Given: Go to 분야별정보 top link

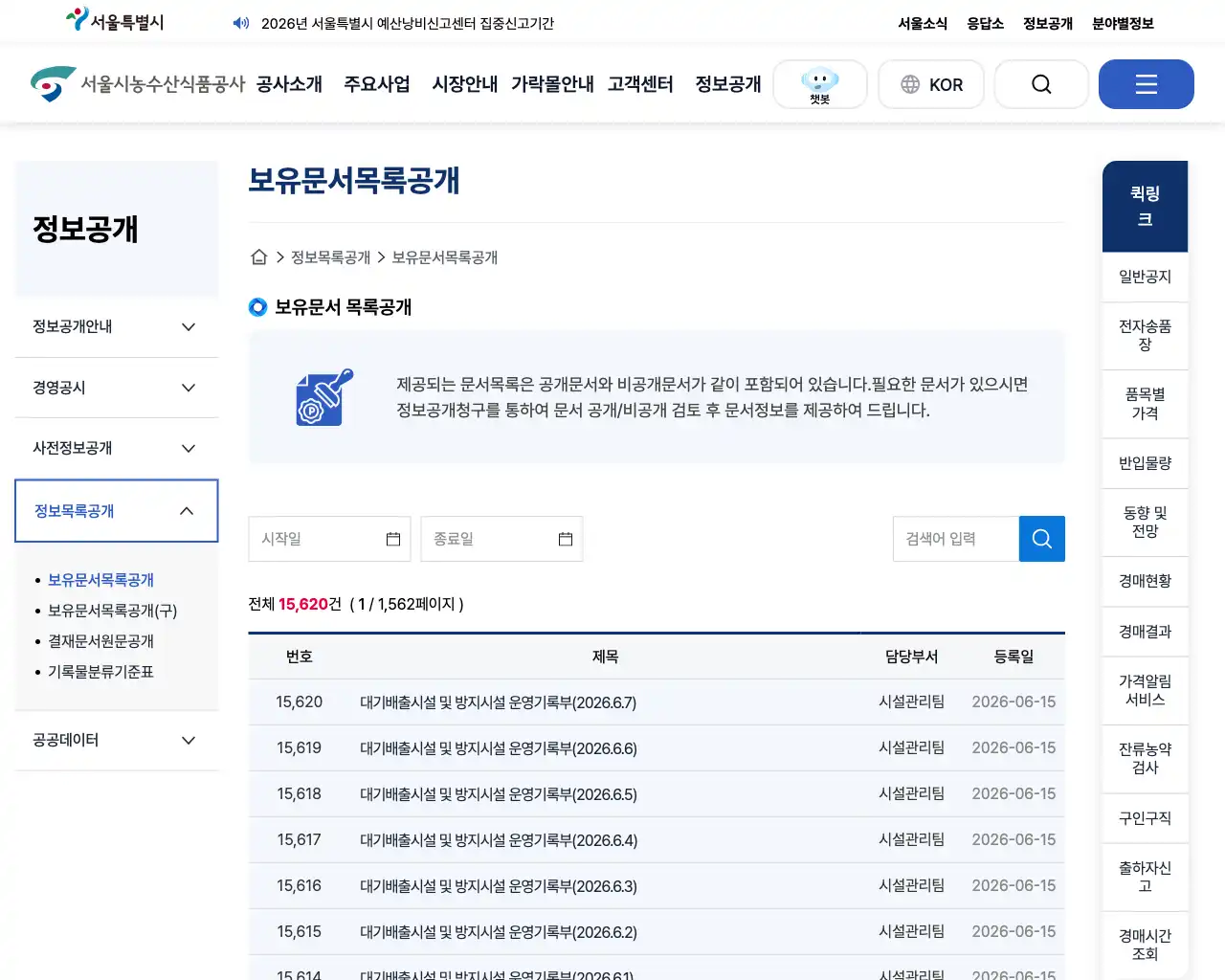Looking at the screenshot, I should coord(1123,23).
